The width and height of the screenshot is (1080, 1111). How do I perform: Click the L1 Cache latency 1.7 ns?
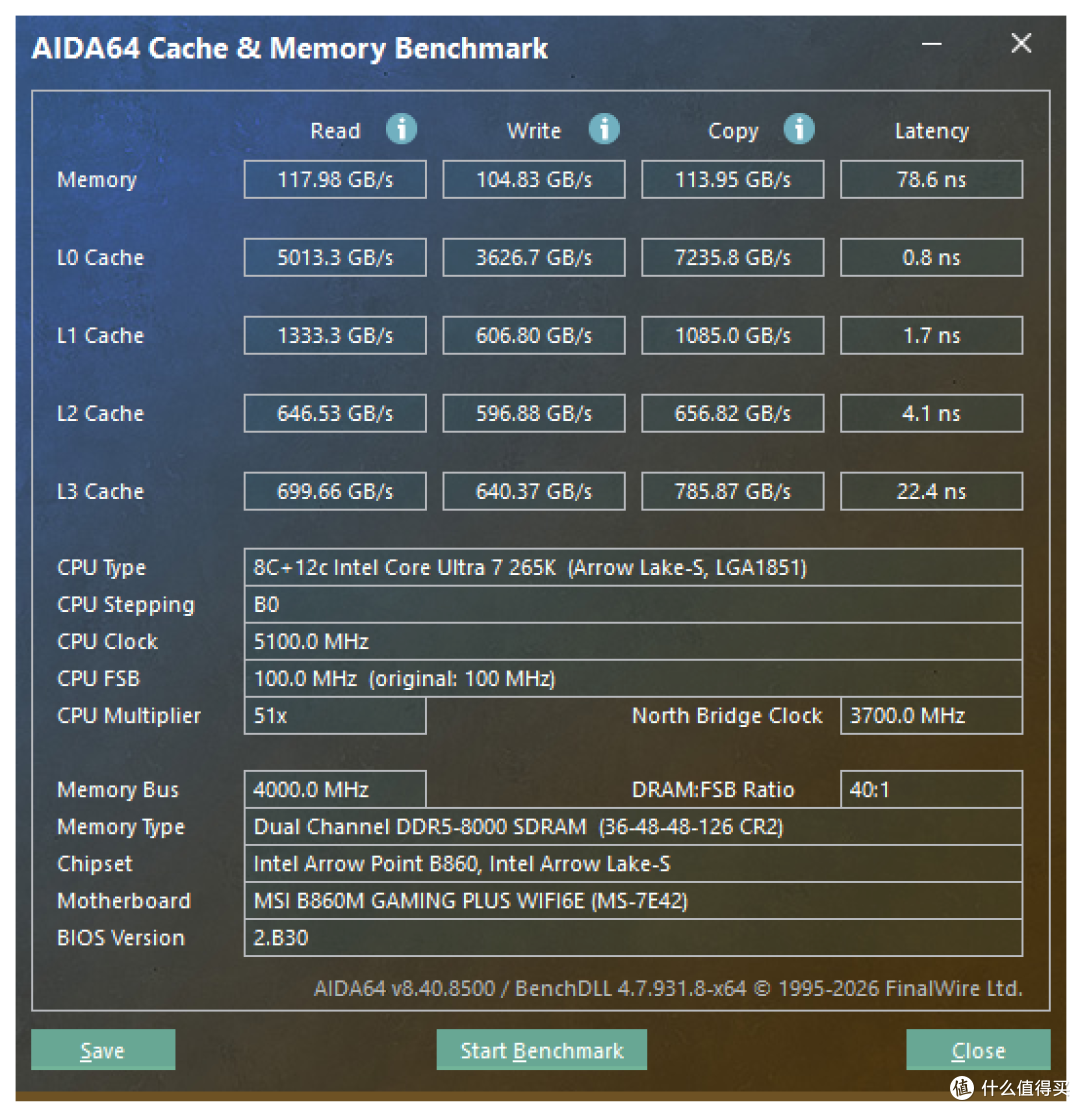tap(931, 335)
